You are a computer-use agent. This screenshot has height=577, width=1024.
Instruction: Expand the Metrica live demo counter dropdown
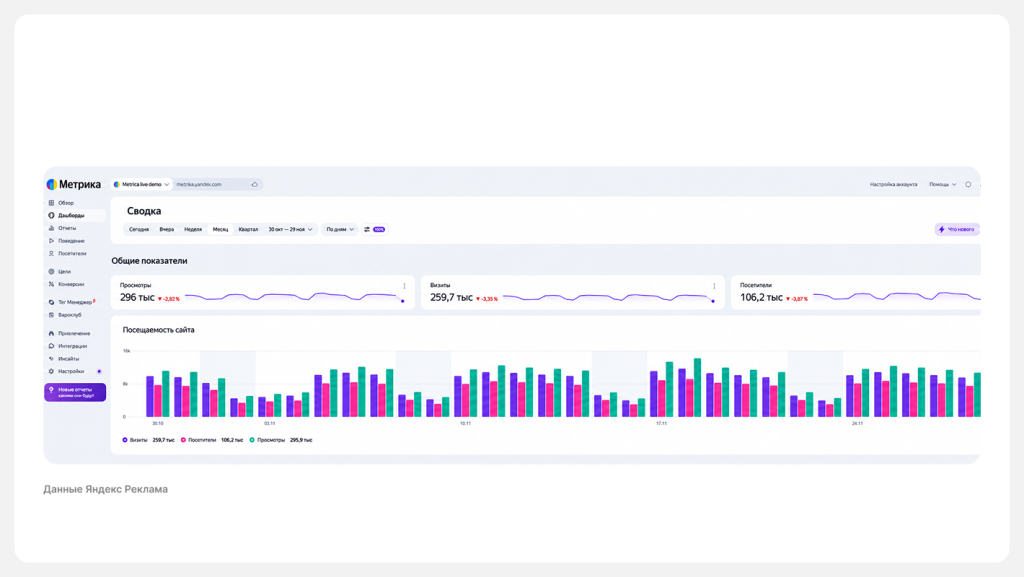coord(141,185)
